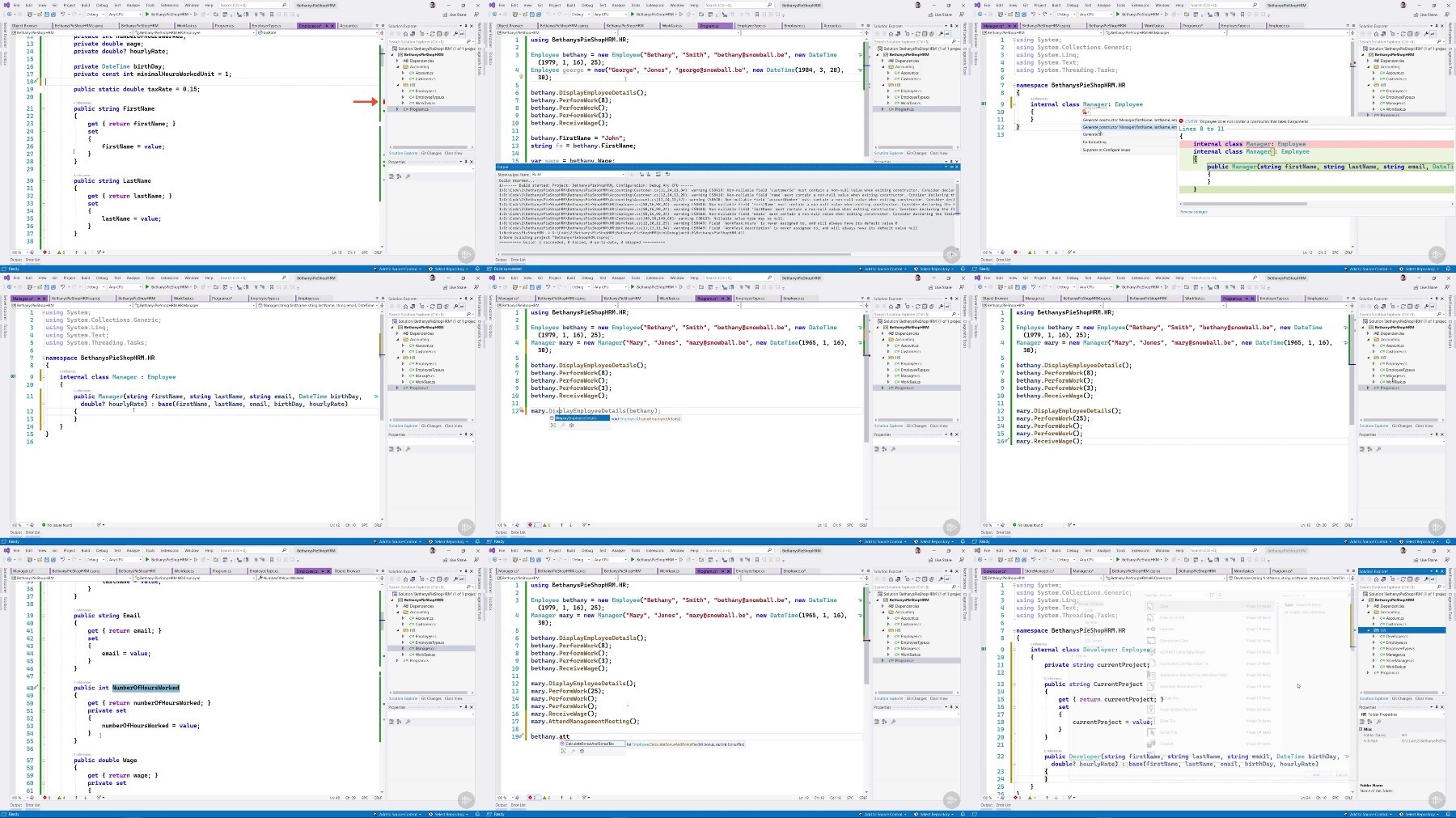Toggle Categorized view in HR Folder Properties
Image resolution: width=1456 pixels, height=818 pixels.
point(1362,722)
